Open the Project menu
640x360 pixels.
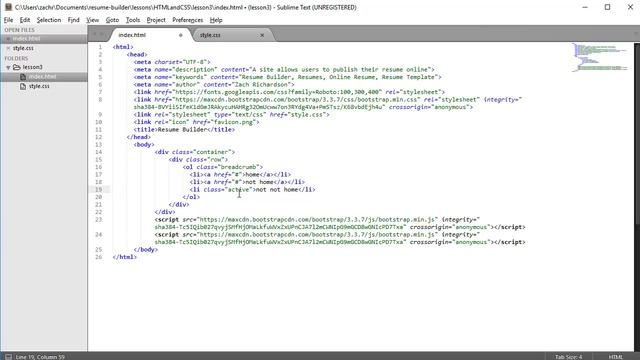click(156, 20)
